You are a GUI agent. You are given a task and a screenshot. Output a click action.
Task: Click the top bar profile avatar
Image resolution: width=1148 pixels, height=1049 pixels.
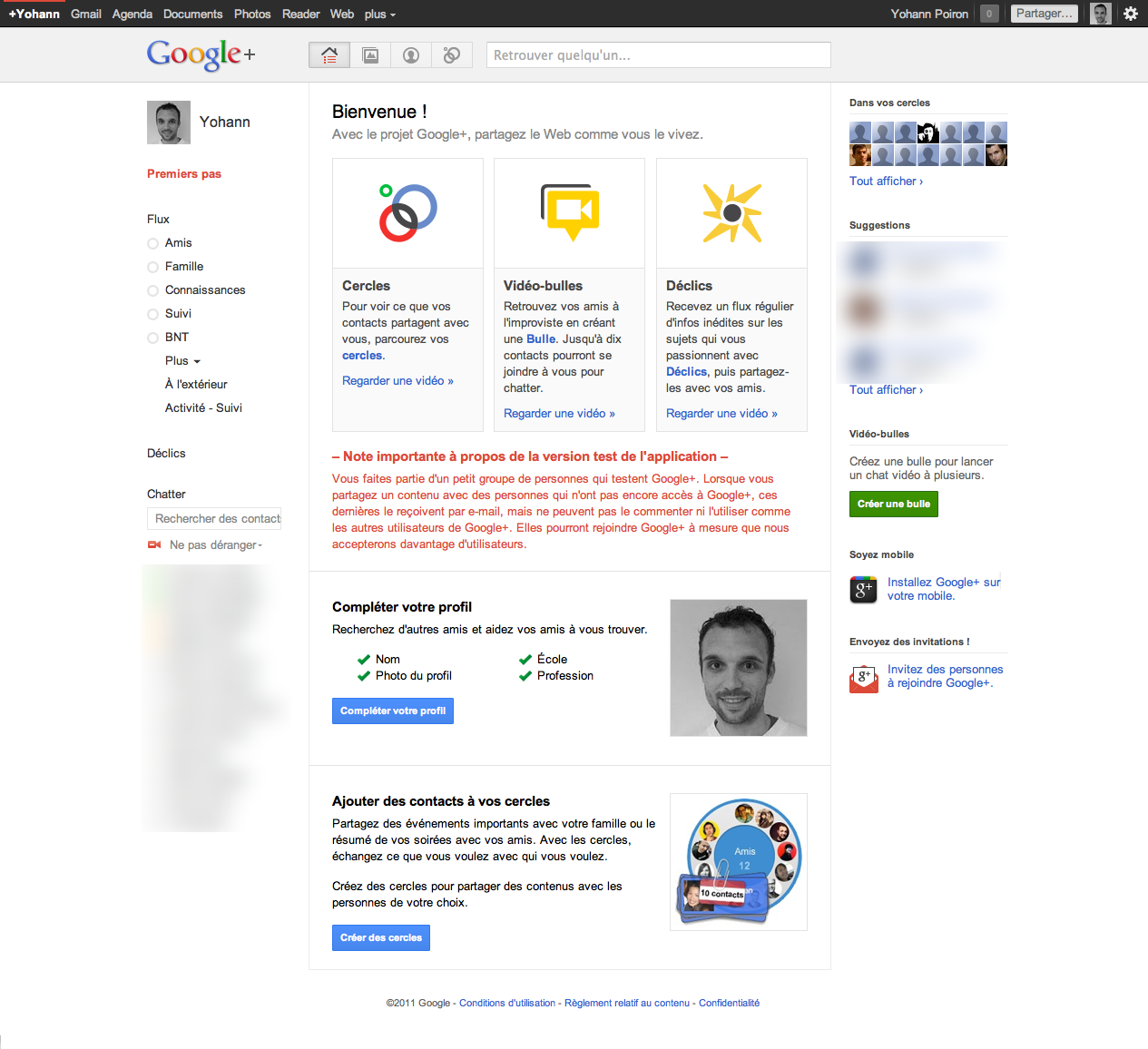(1101, 14)
